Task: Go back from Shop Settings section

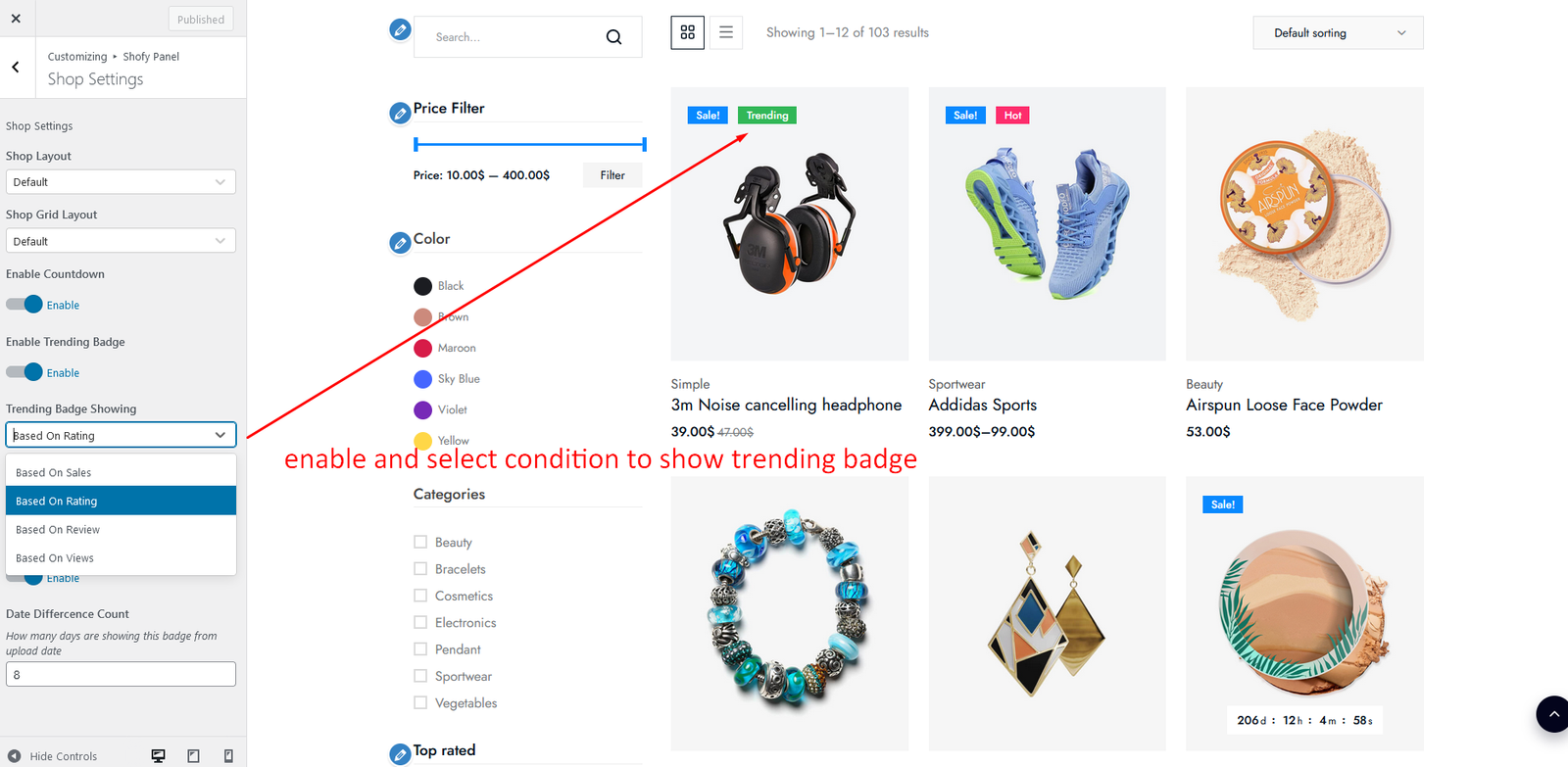Action: (x=16, y=68)
